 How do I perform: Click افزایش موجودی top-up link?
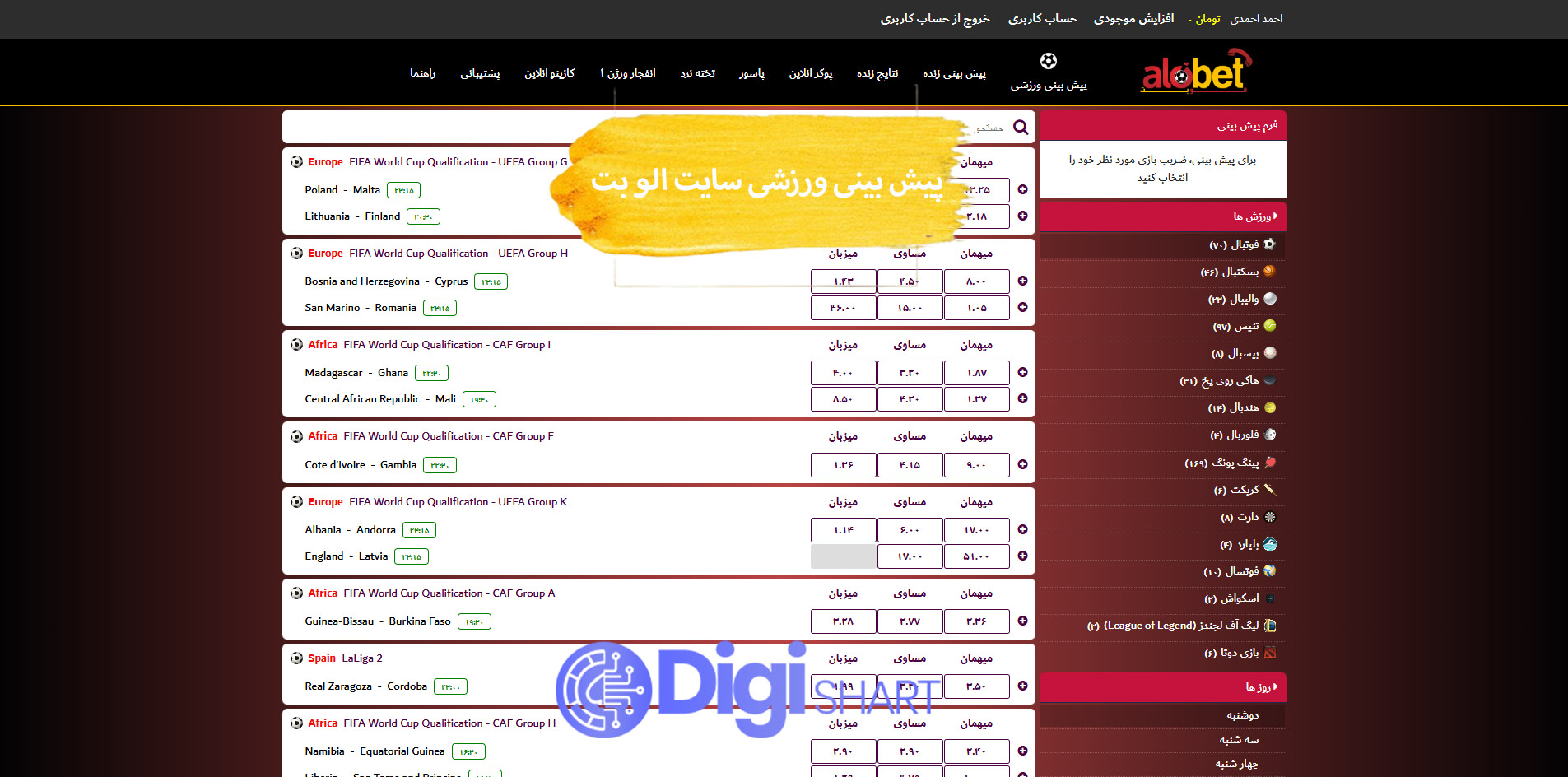1133,19
